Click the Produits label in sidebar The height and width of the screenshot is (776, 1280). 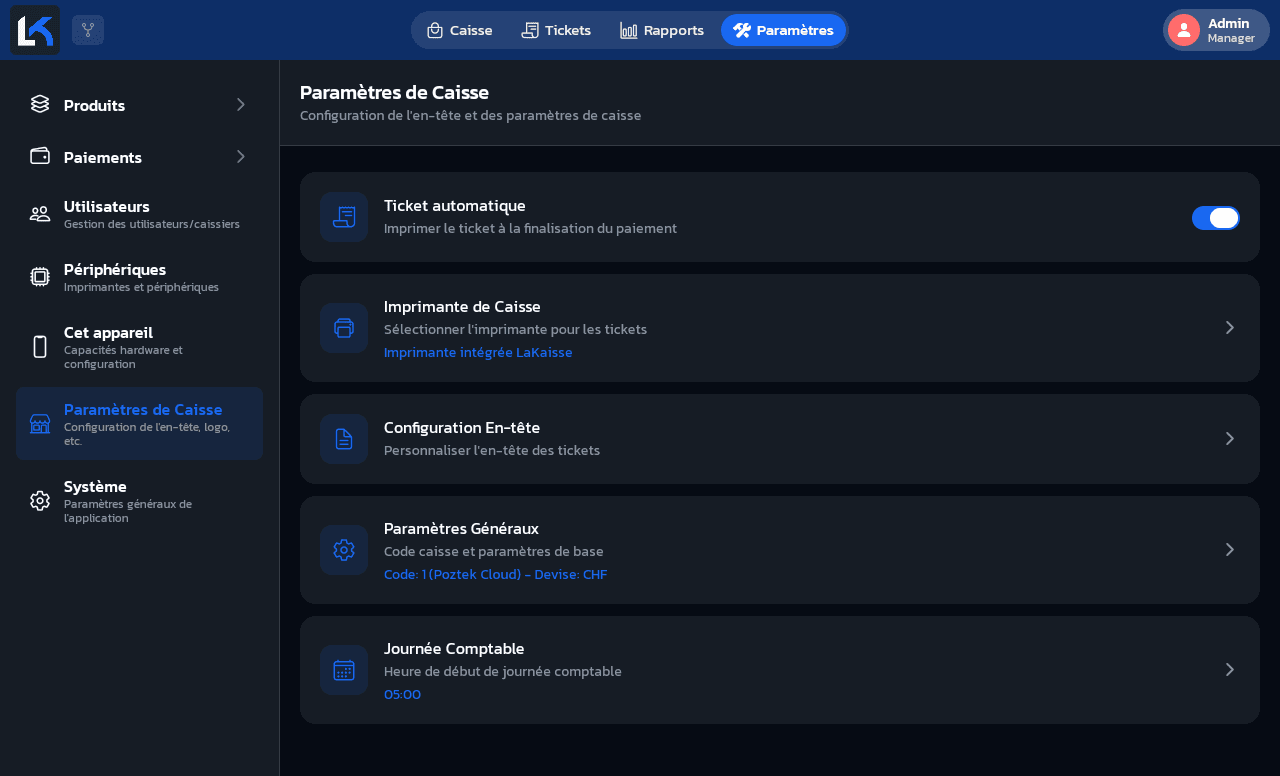tap(94, 105)
